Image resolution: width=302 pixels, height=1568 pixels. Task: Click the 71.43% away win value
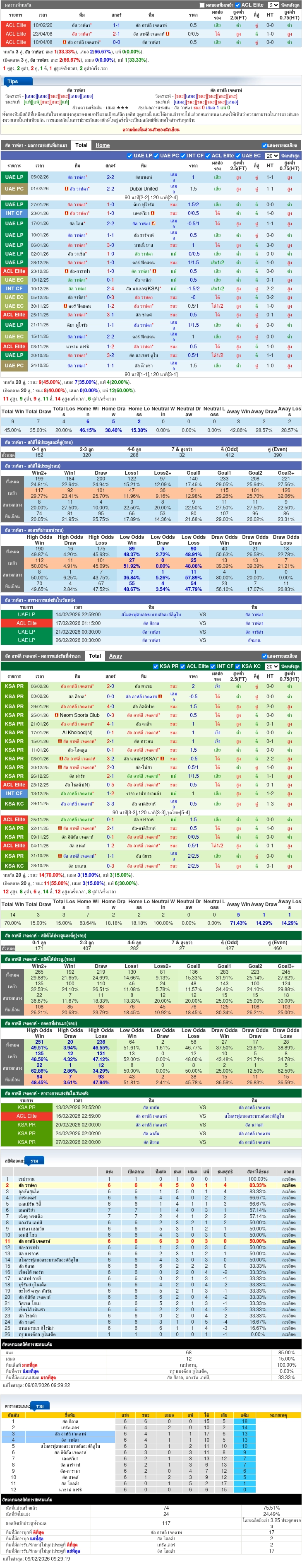(x=238, y=923)
